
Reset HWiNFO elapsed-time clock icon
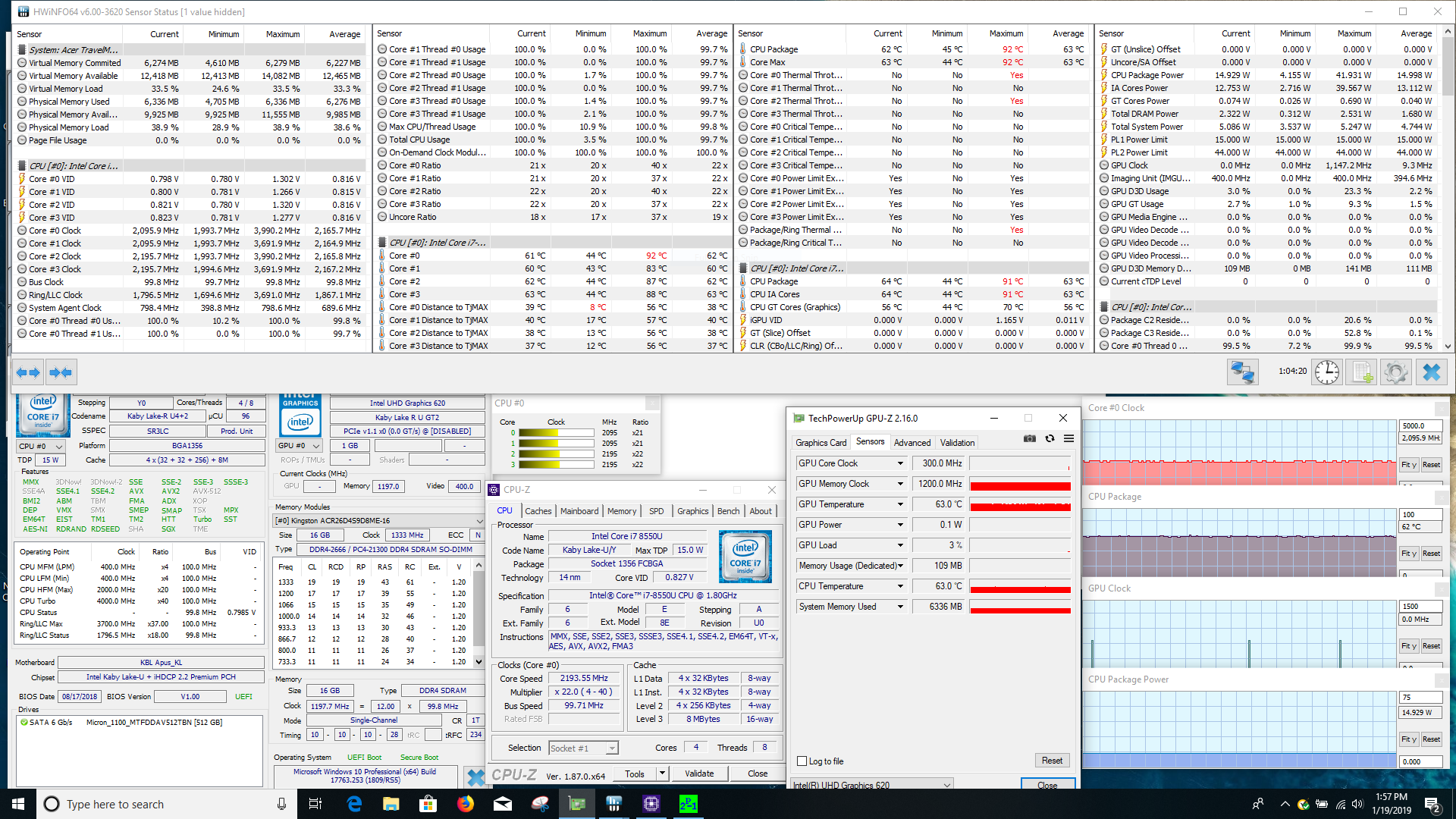pos(1327,372)
